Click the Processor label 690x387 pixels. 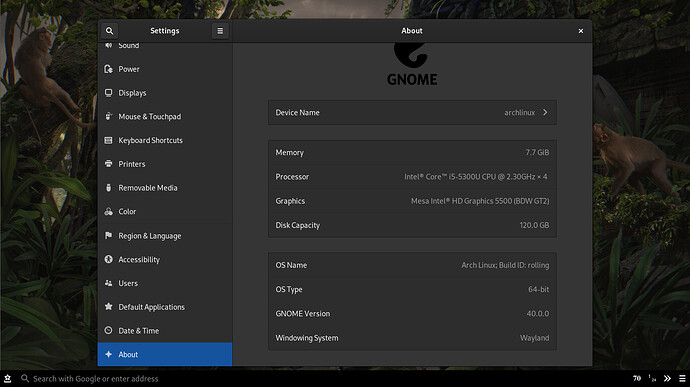pyautogui.click(x=292, y=177)
